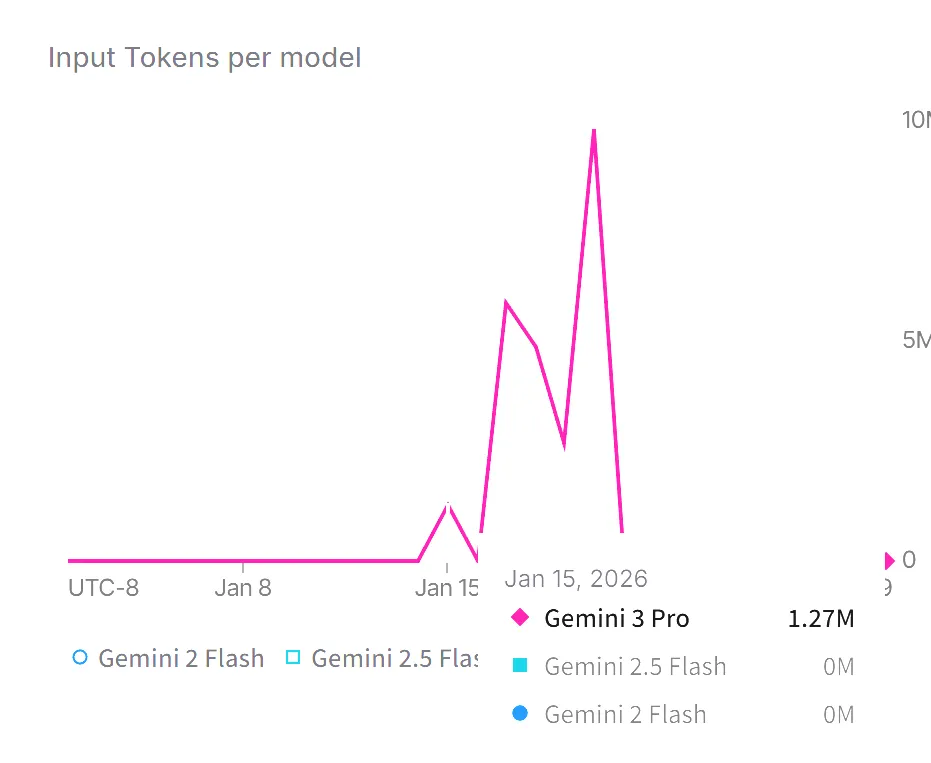931x763 pixels.
Task: Select the Jan 8 x-axis label
Action: click(x=243, y=587)
